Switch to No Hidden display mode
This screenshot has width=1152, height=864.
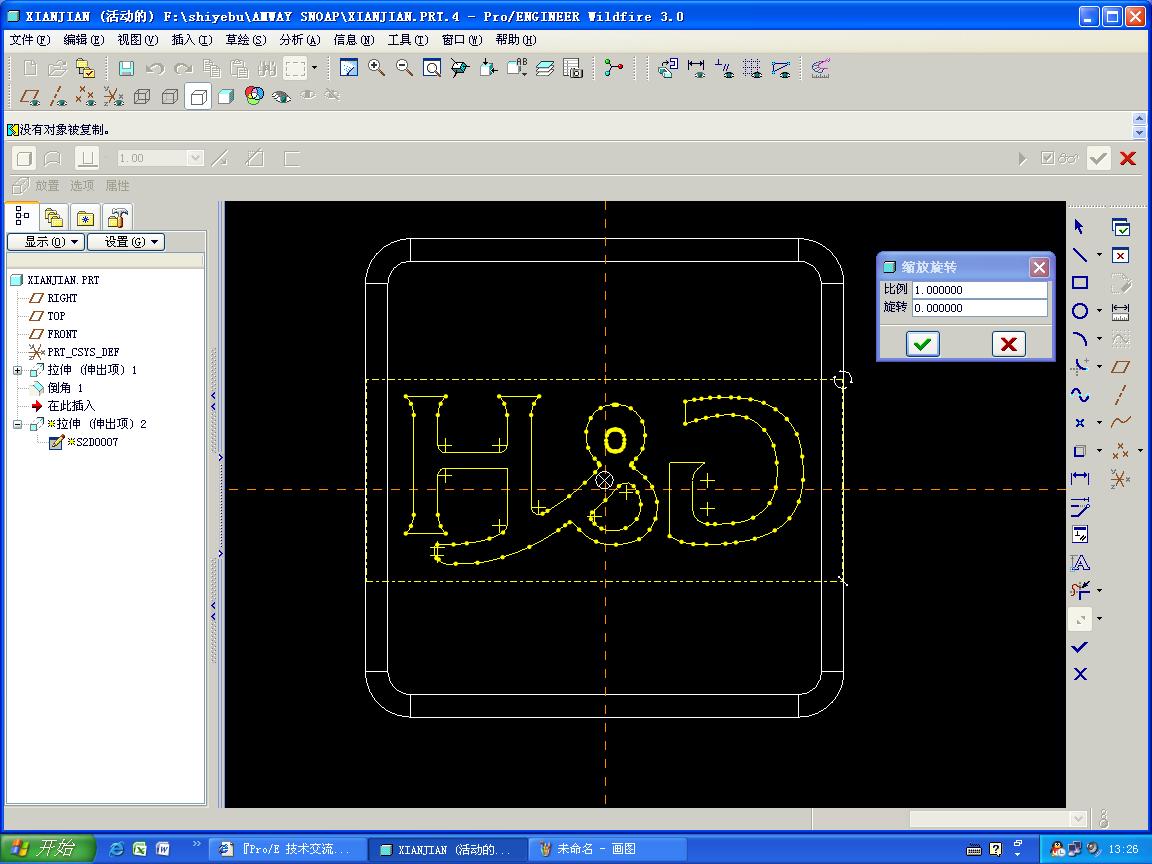pyautogui.click(x=198, y=96)
